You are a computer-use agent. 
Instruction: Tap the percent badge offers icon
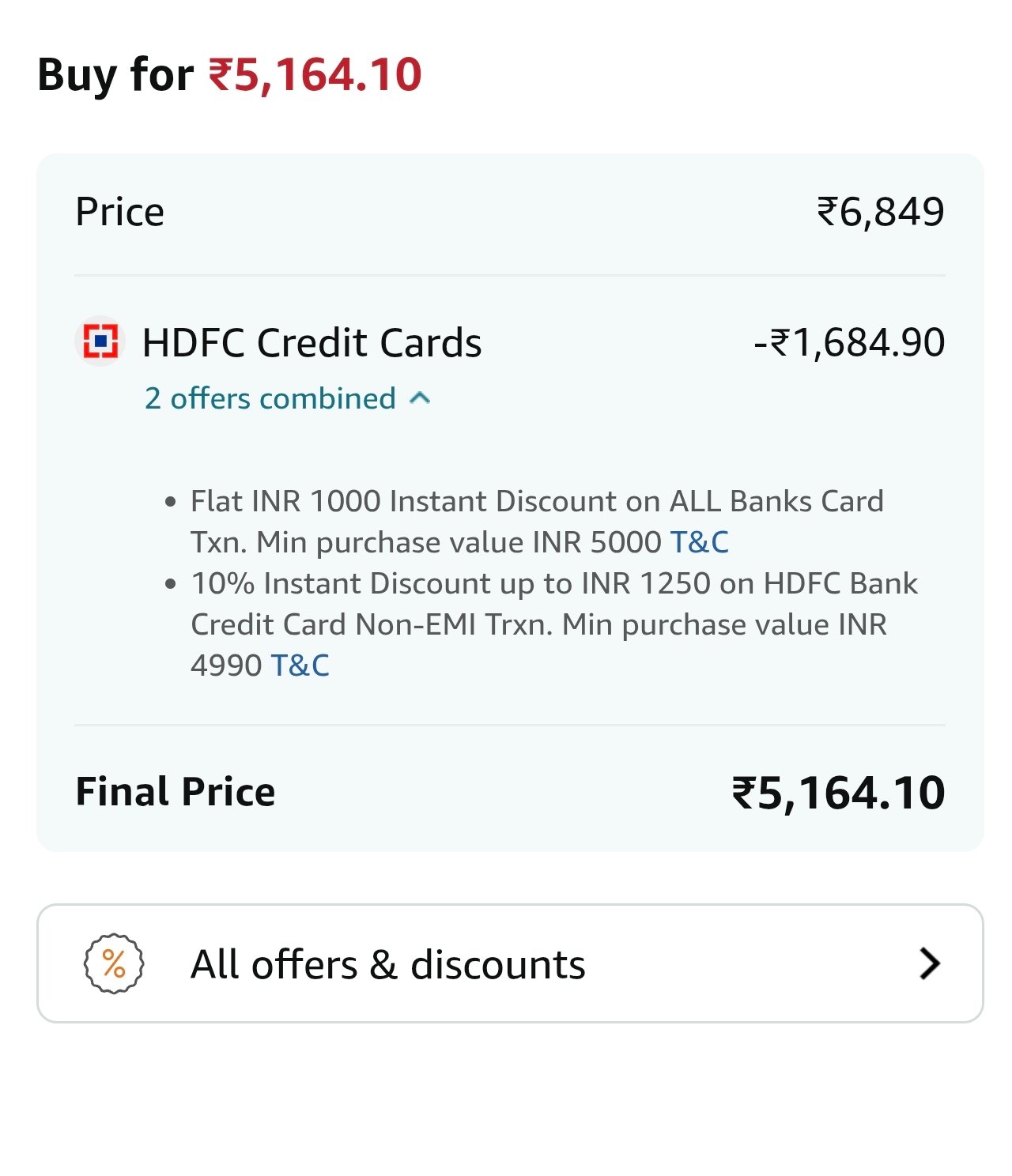point(114,964)
